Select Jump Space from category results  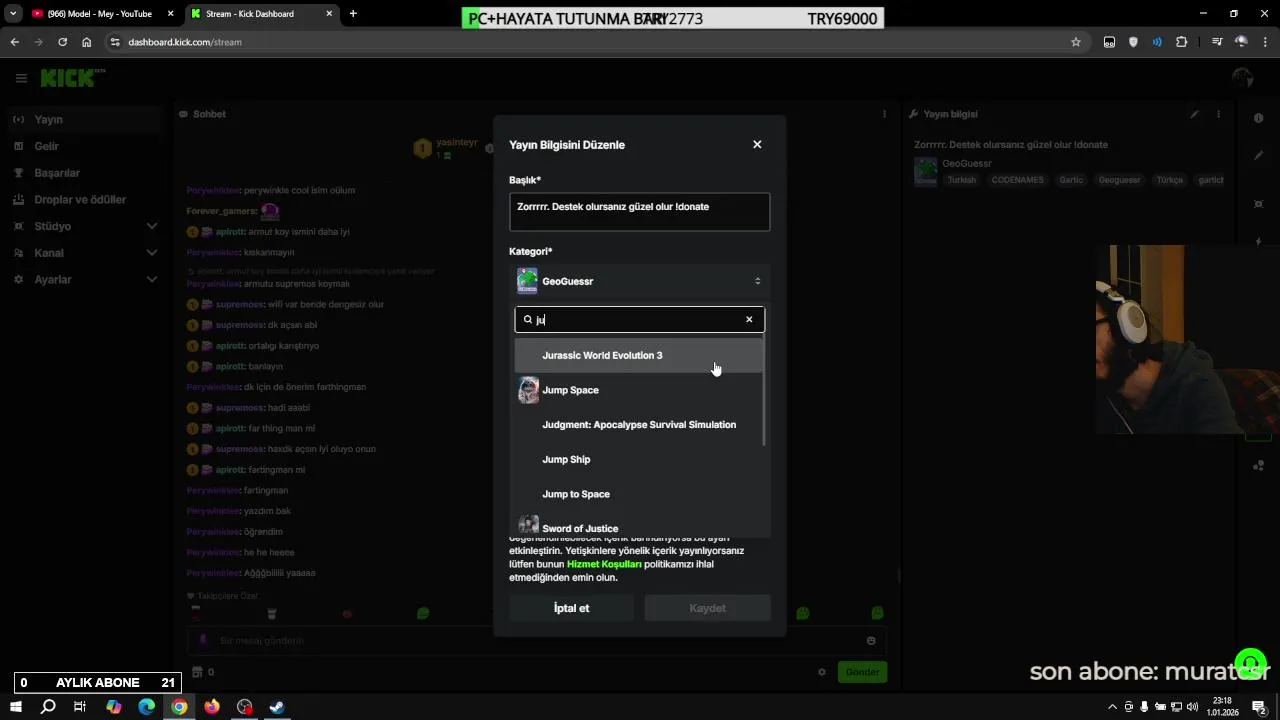click(639, 390)
